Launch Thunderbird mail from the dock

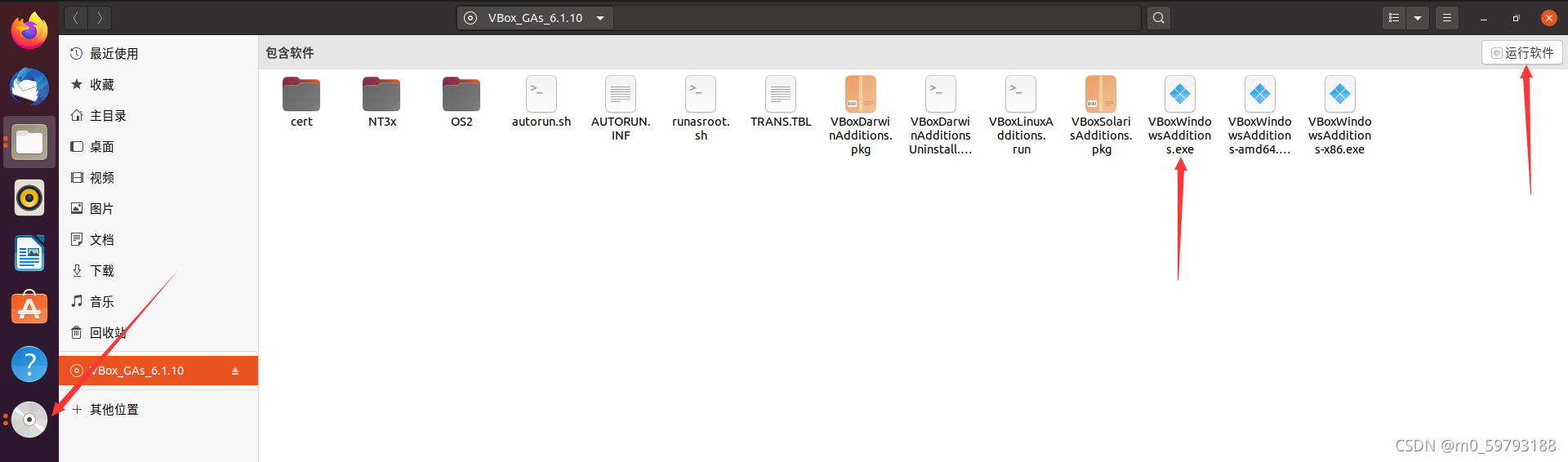(x=29, y=87)
